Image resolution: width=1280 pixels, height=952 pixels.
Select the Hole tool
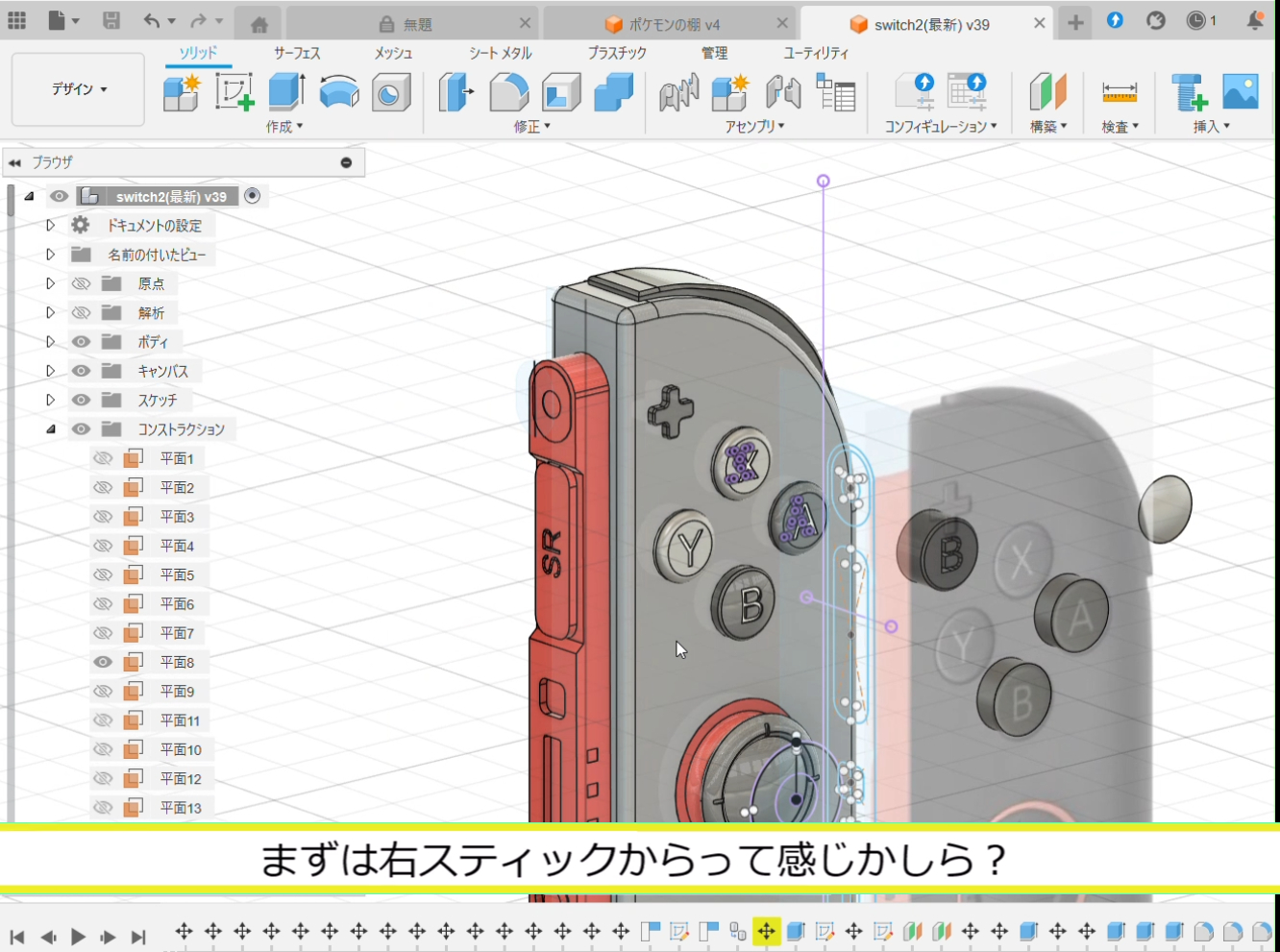coord(391,93)
